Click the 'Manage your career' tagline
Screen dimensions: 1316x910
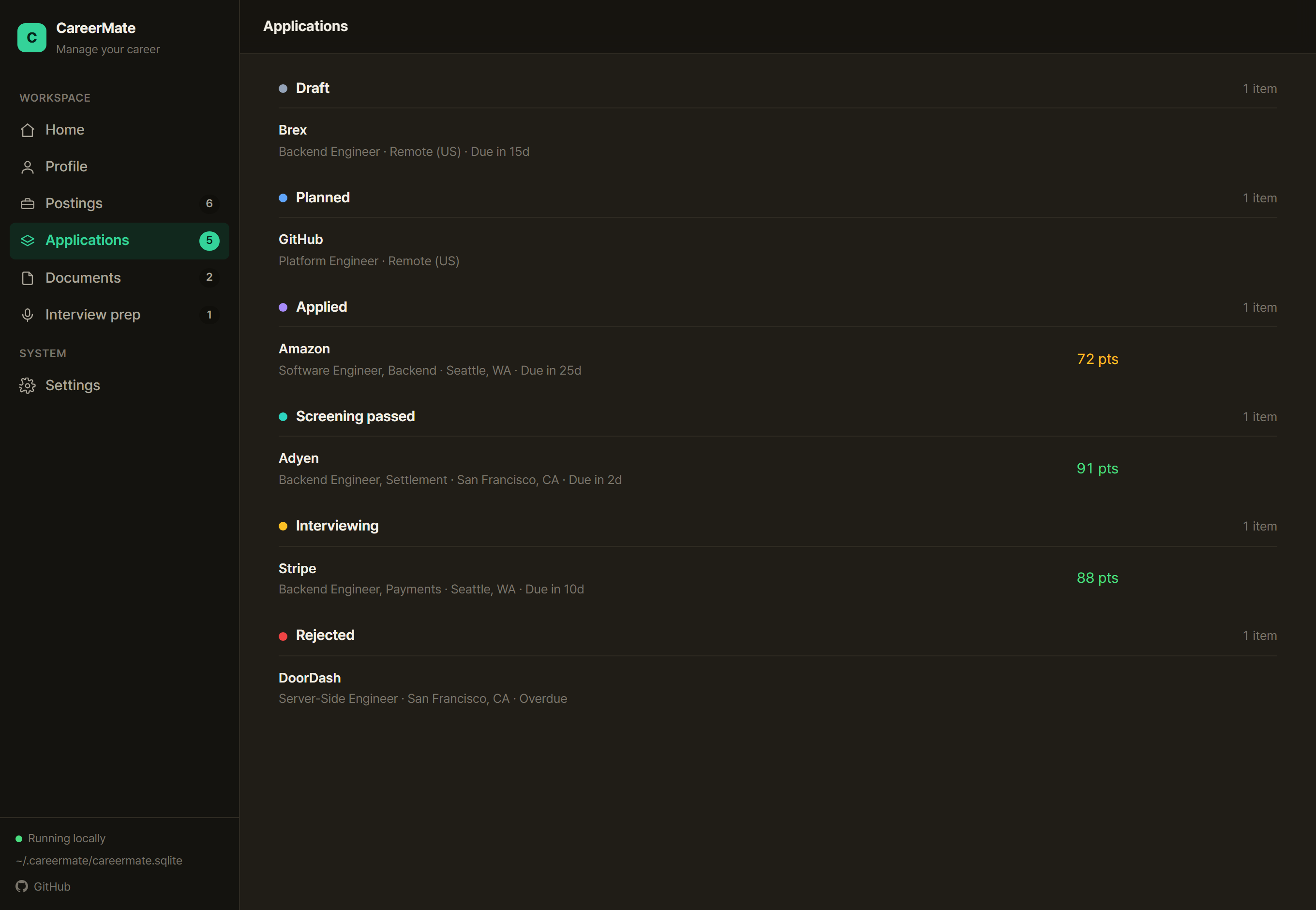click(x=108, y=49)
